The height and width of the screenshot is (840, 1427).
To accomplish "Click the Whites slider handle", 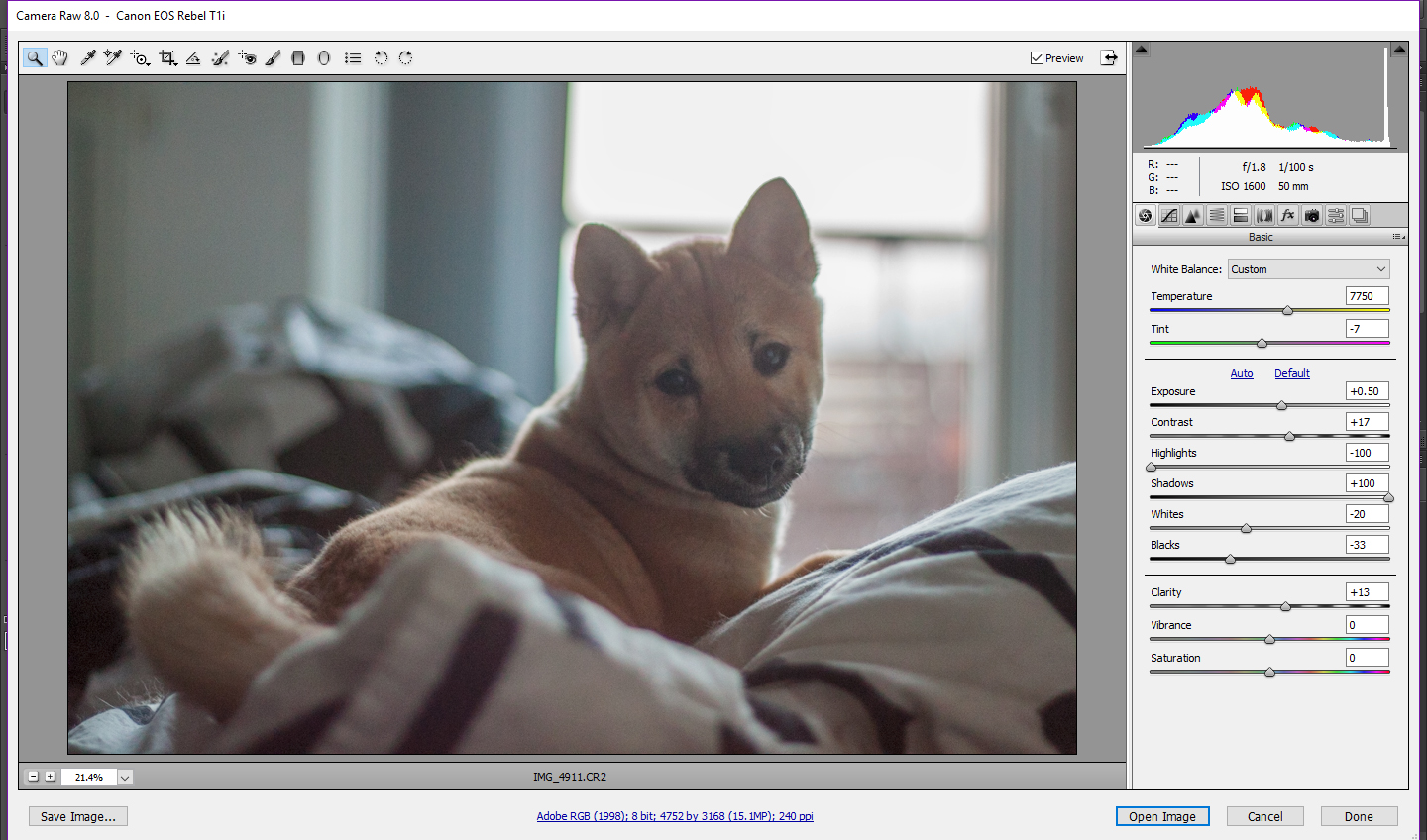I will [x=1246, y=529].
